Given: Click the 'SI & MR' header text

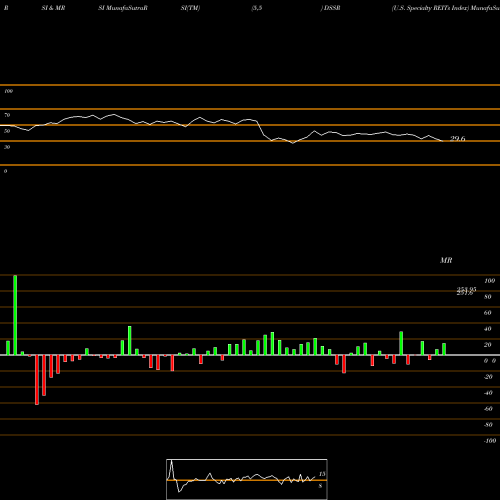Looking at the screenshot, I should click(x=53, y=8).
